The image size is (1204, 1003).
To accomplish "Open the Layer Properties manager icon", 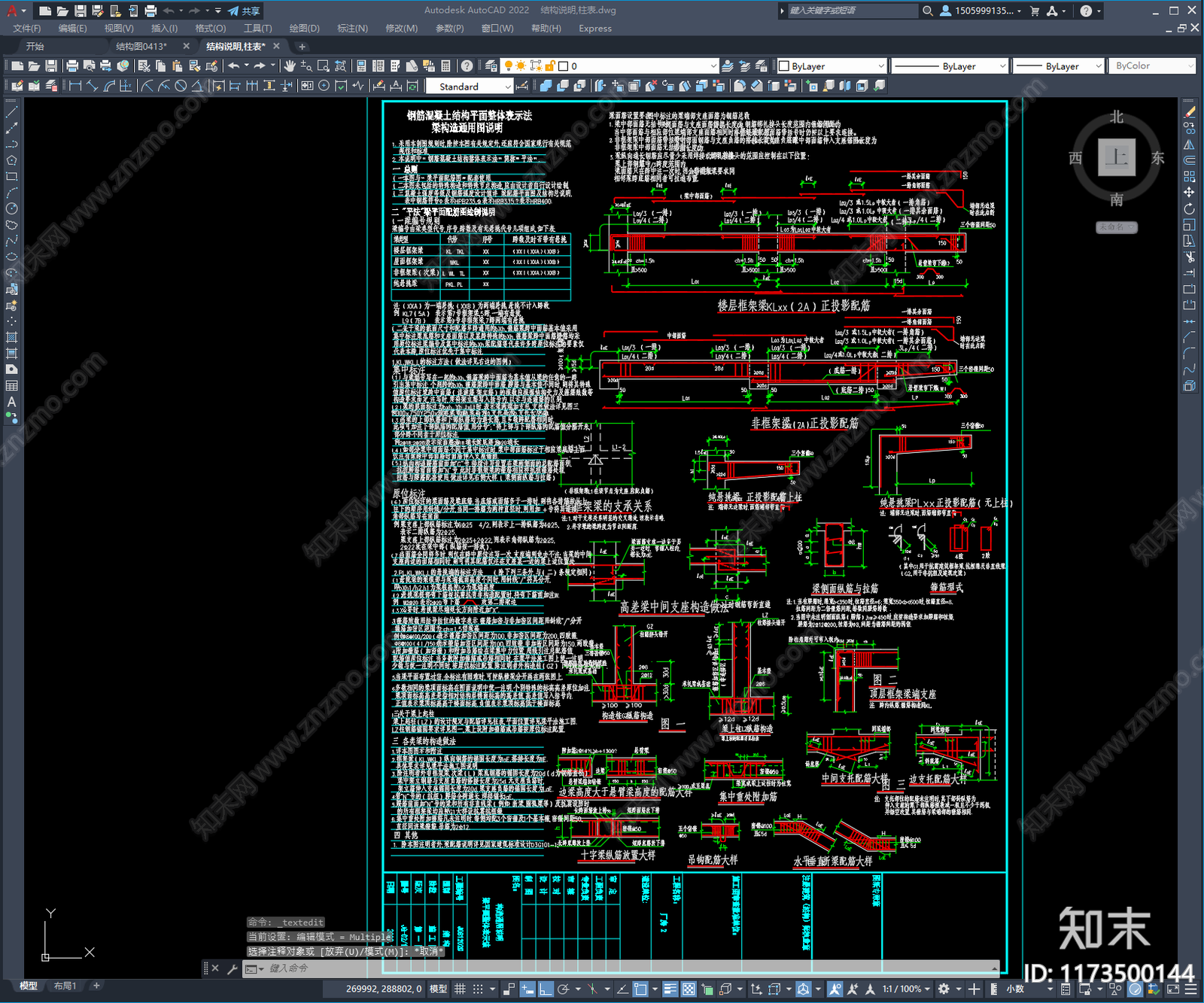I will [x=491, y=66].
